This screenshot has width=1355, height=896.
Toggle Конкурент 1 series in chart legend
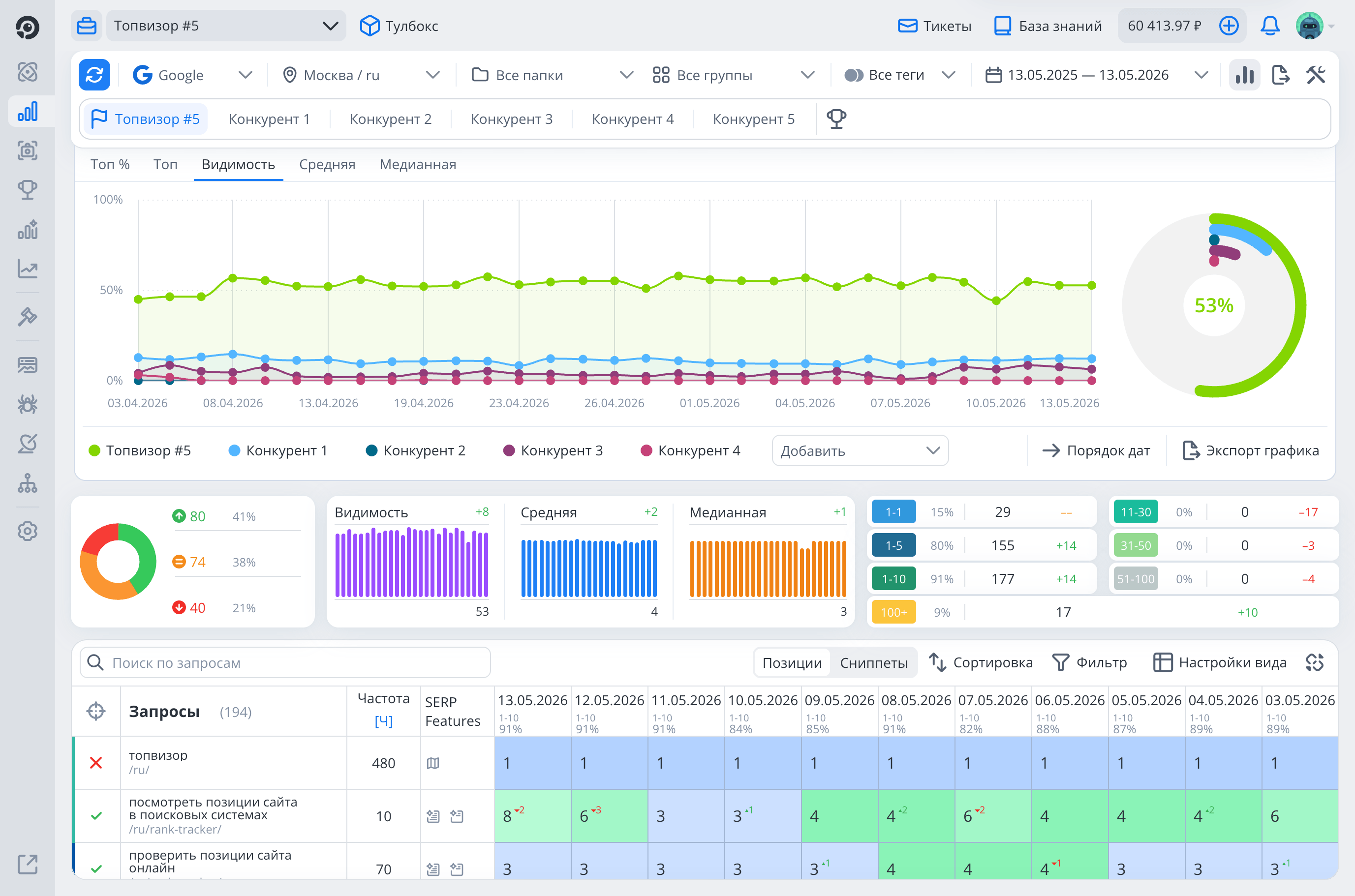tap(278, 450)
